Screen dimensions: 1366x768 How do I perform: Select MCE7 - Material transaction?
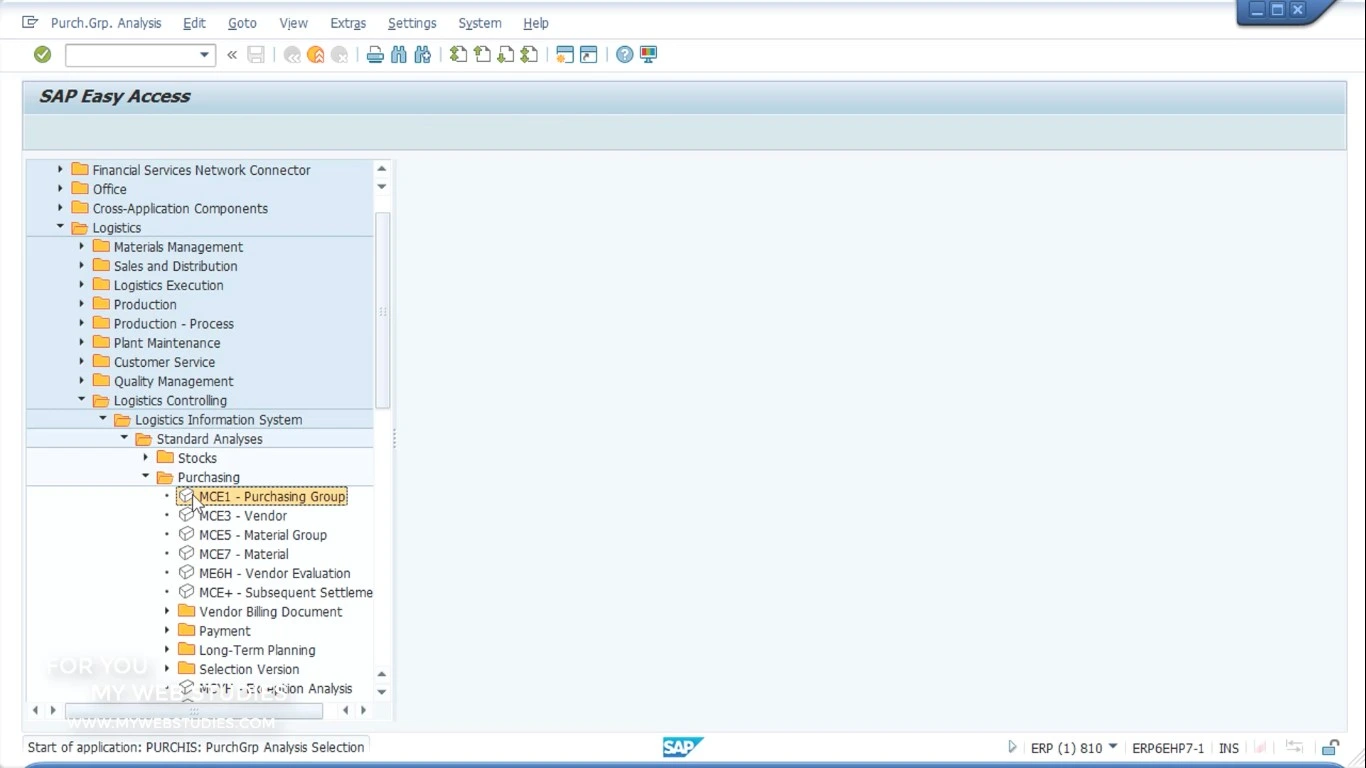point(244,554)
